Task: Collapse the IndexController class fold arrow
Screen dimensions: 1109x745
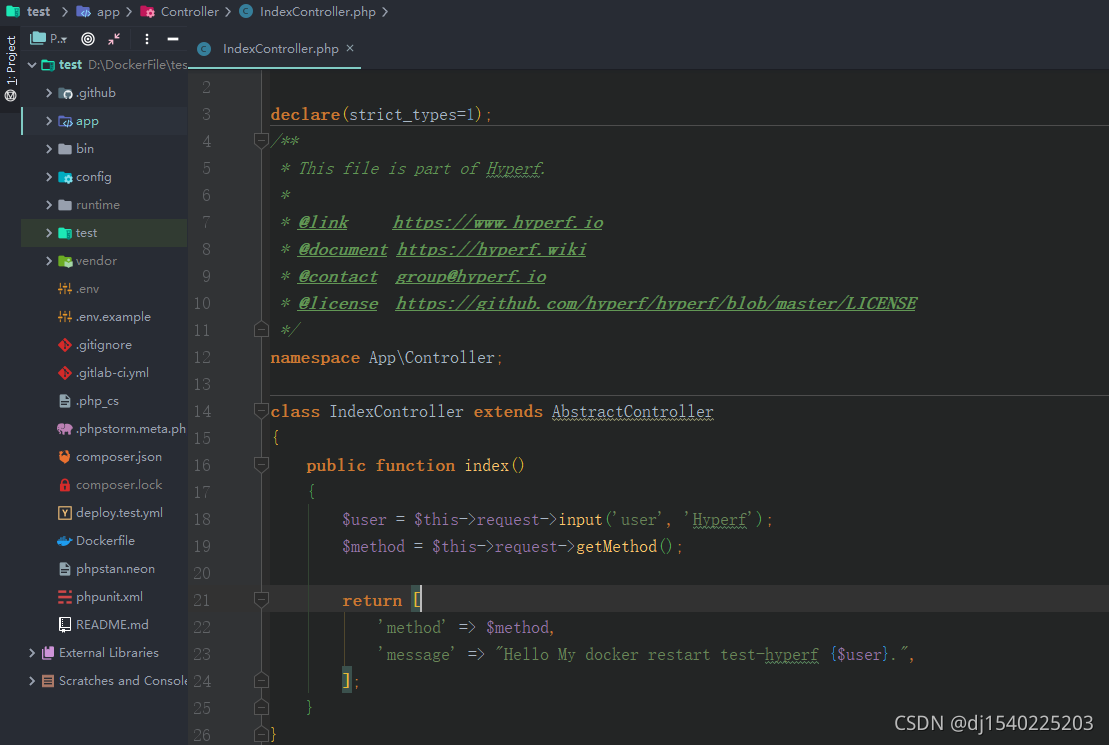Action: [x=261, y=411]
